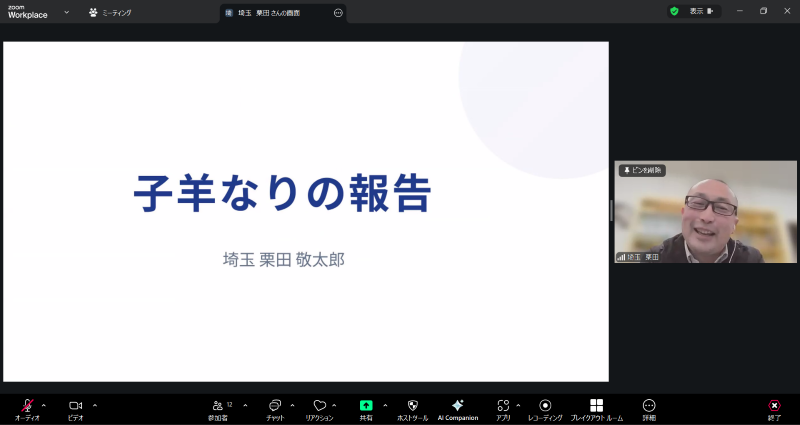The width and height of the screenshot is (800, 425).
Task: Open the チャット chat panel
Action: pyautogui.click(x=274, y=406)
